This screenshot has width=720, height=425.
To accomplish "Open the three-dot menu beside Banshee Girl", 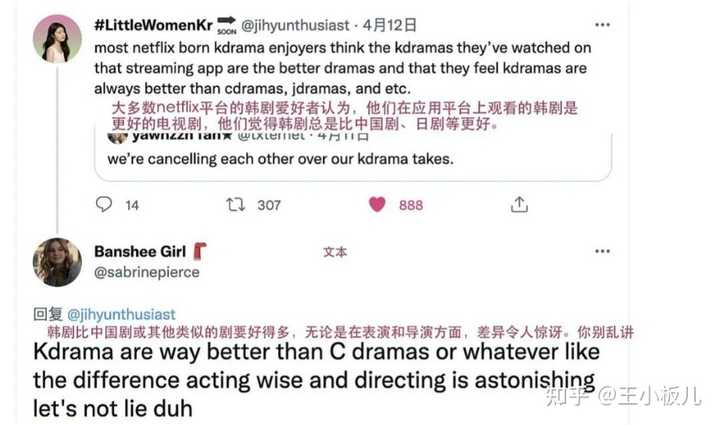I will click(602, 251).
